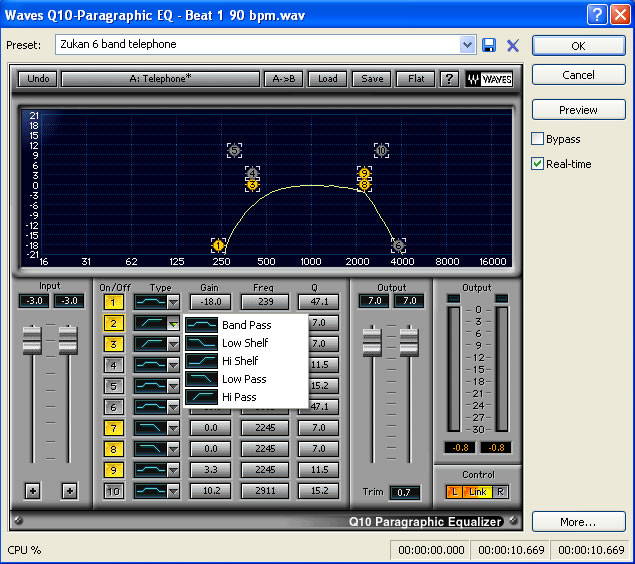The height and width of the screenshot is (564, 635).
Task: Select band 3 marker on the EQ graph
Action: point(252,185)
